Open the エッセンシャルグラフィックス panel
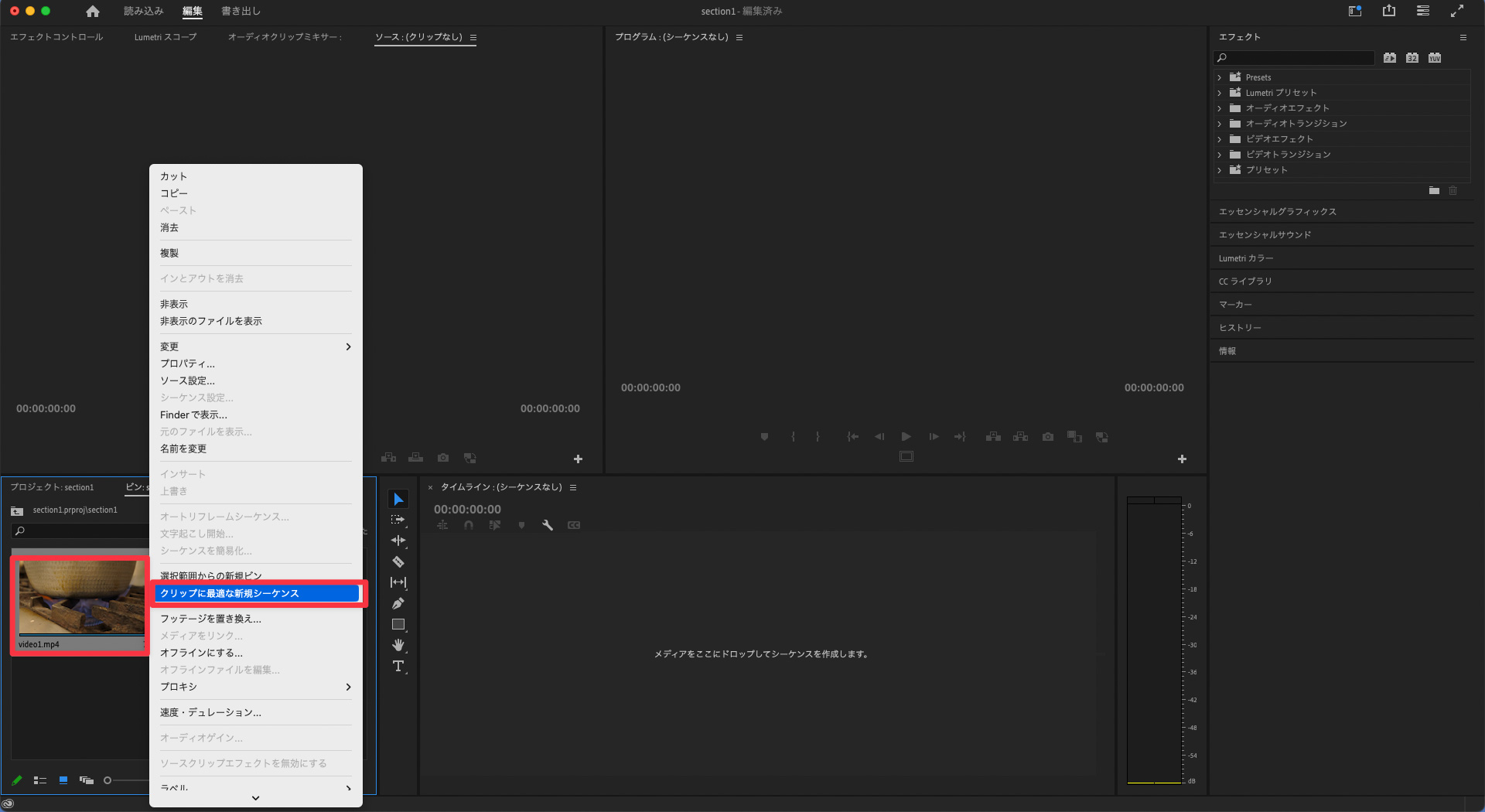 point(1278,212)
